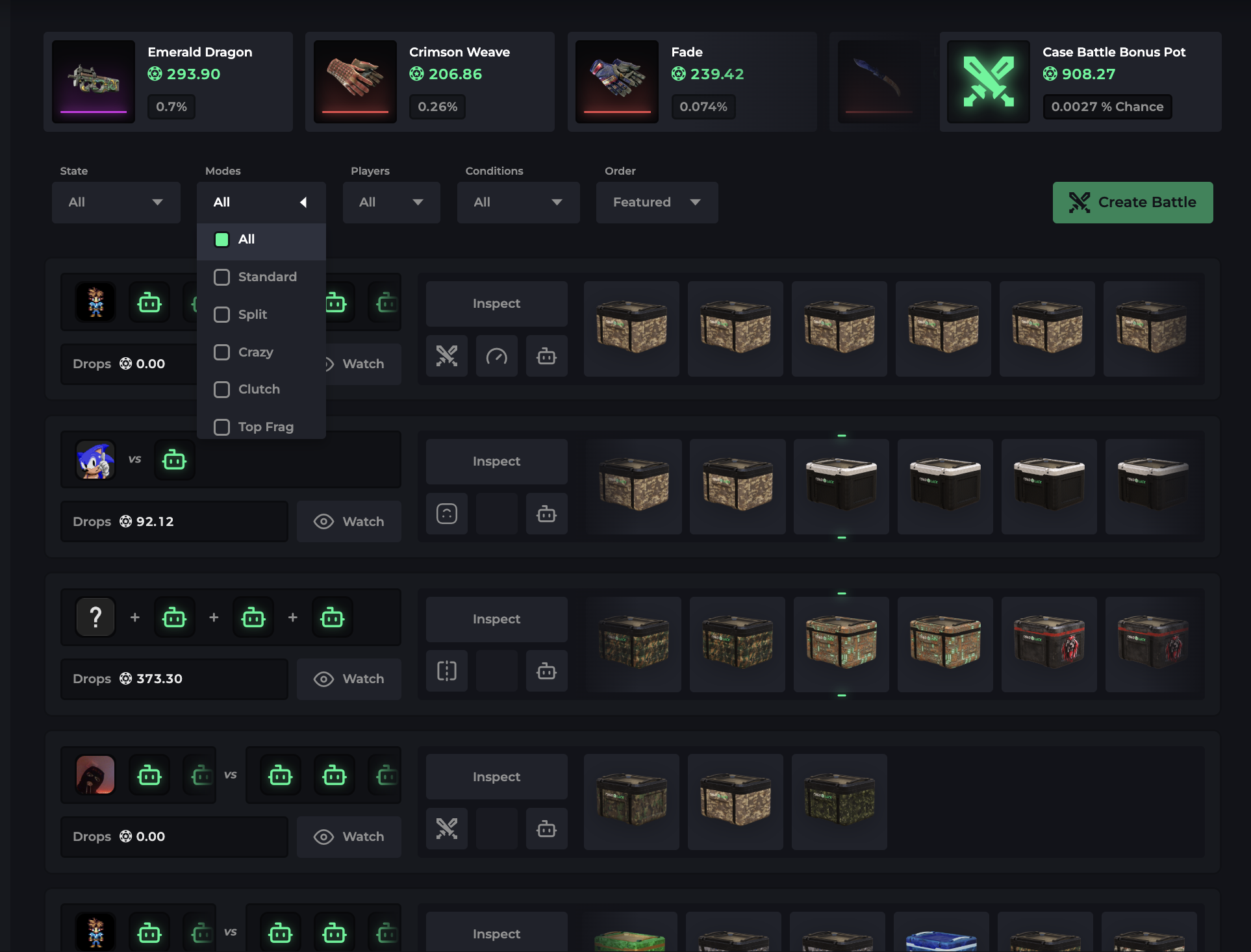Open the Players filter dropdown
Image resolution: width=1251 pixels, height=952 pixels.
coord(392,203)
